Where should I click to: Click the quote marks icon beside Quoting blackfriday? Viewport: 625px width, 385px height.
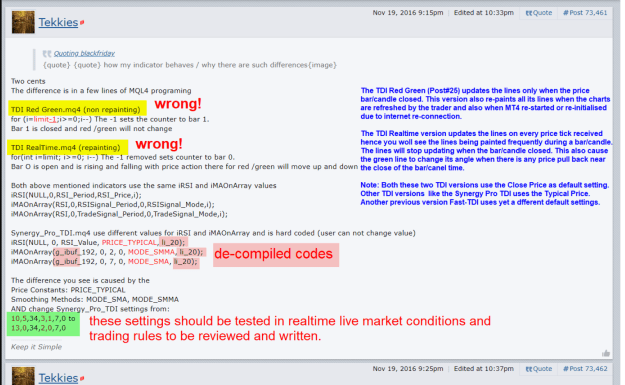[x=47, y=53]
